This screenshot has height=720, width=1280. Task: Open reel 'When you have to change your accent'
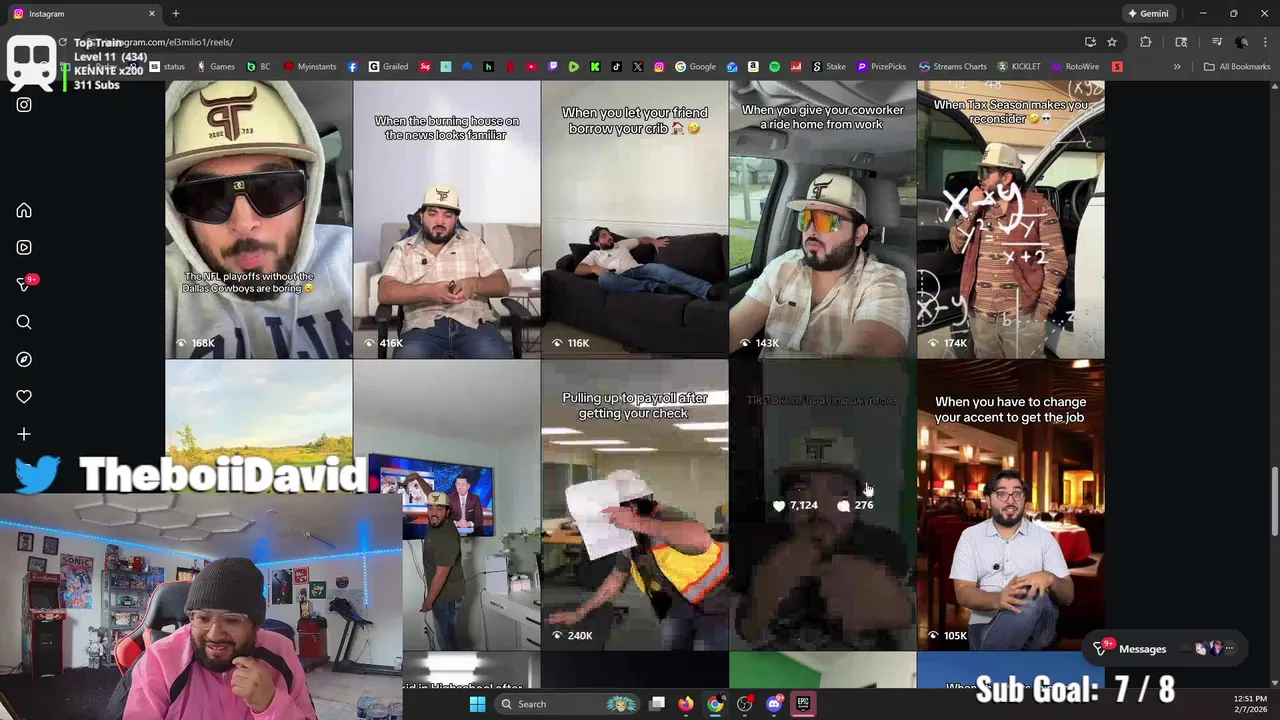tap(1011, 505)
